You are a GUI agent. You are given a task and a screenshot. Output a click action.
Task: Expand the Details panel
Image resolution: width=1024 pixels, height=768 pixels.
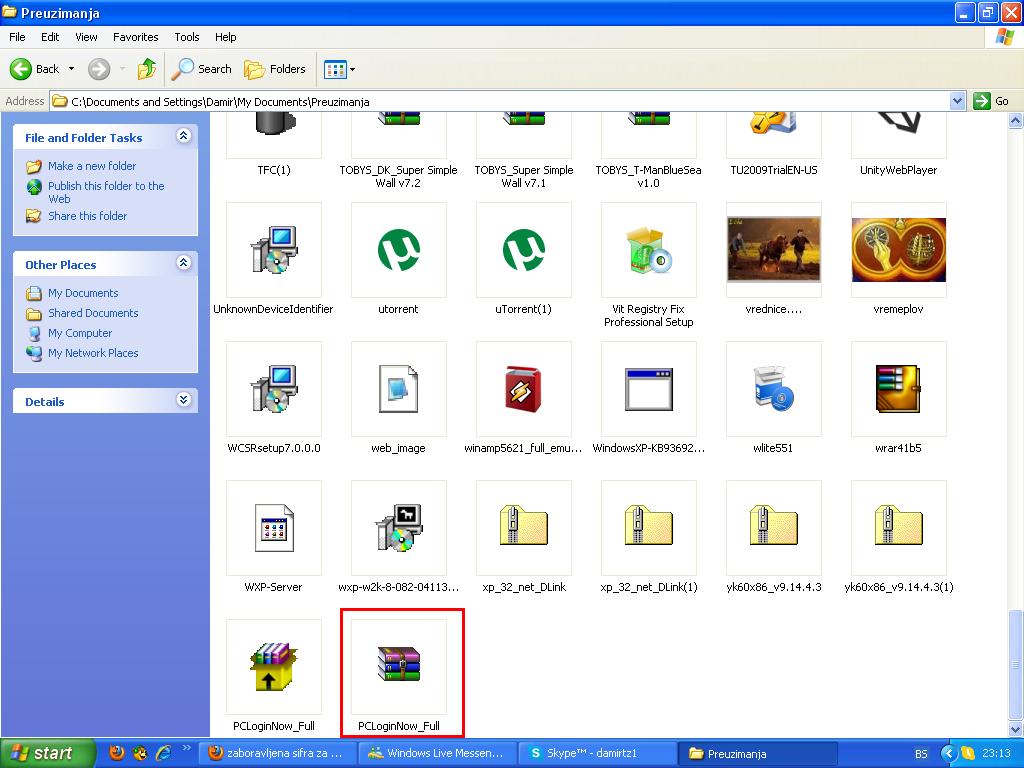(x=184, y=400)
